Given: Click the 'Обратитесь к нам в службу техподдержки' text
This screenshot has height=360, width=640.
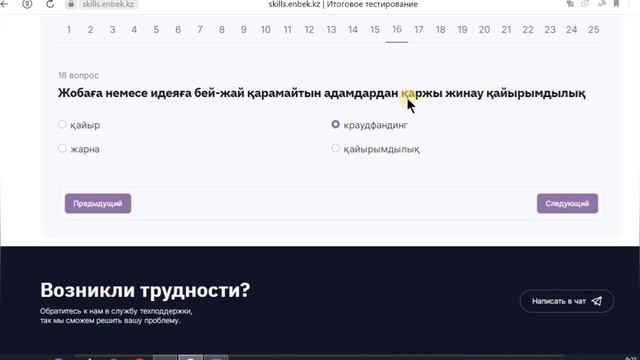Looking at the screenshot, I should (116, 311).
